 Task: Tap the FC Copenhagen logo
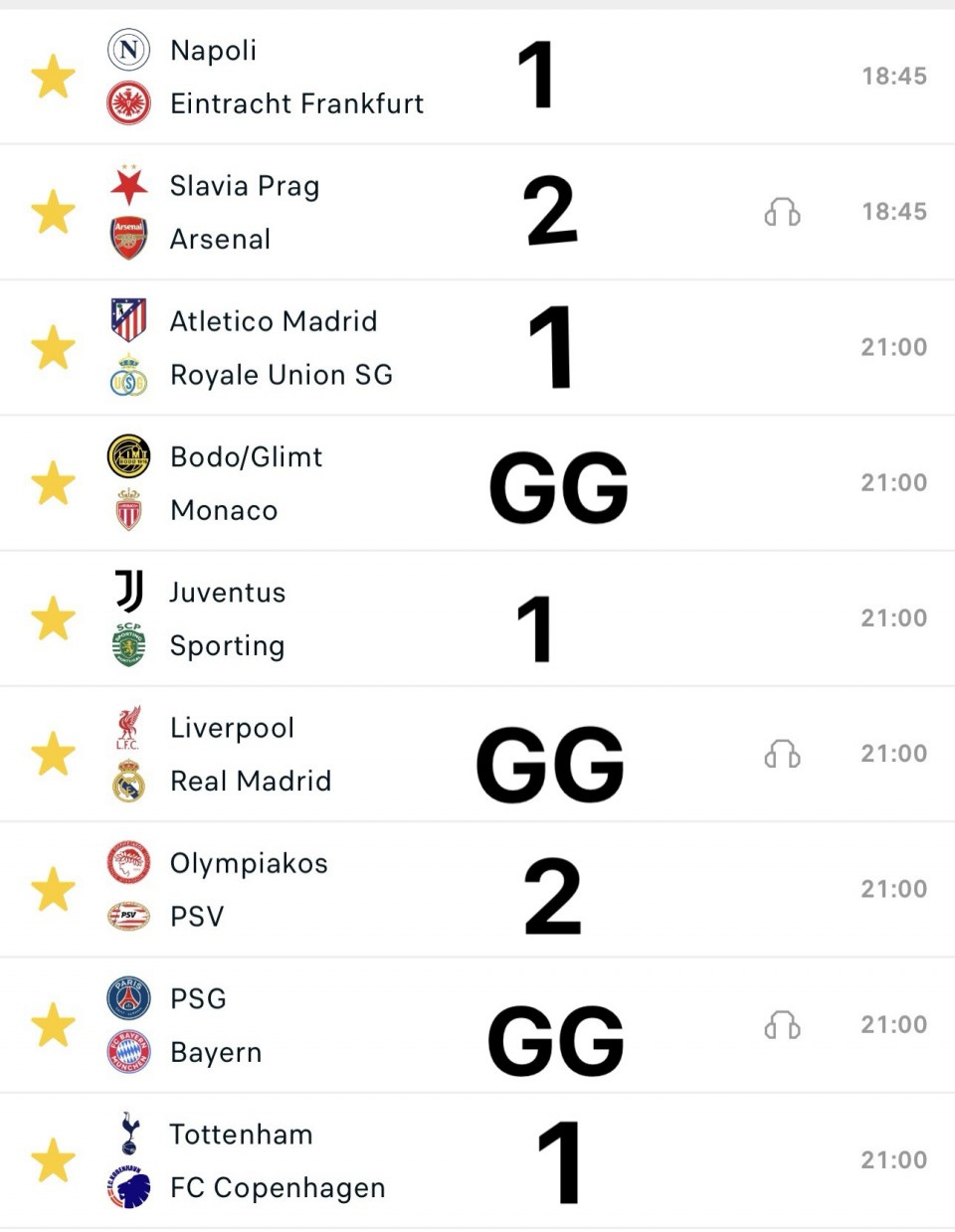(x=128, y=1187)
